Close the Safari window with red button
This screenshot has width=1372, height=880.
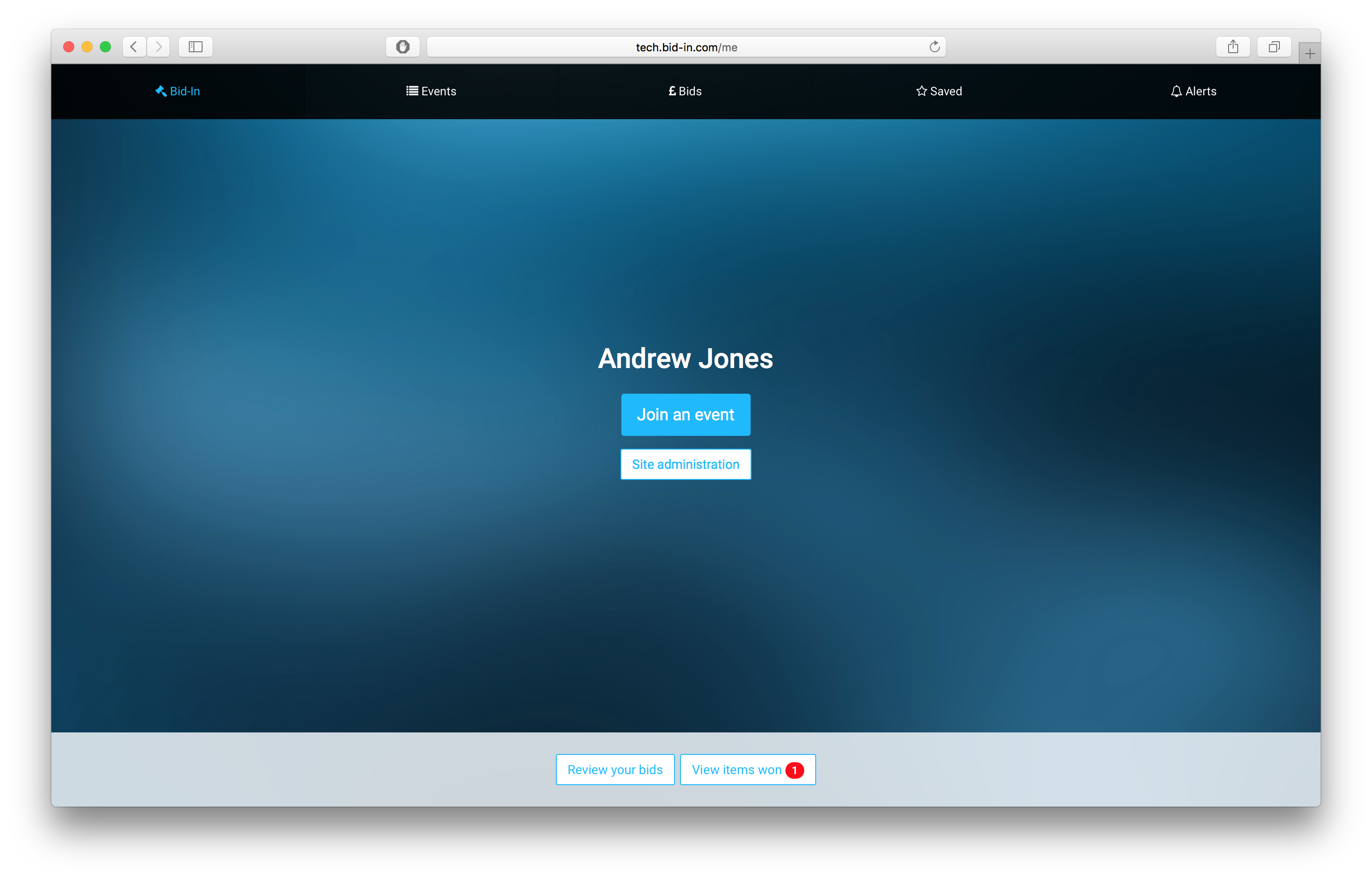[69, 47]
